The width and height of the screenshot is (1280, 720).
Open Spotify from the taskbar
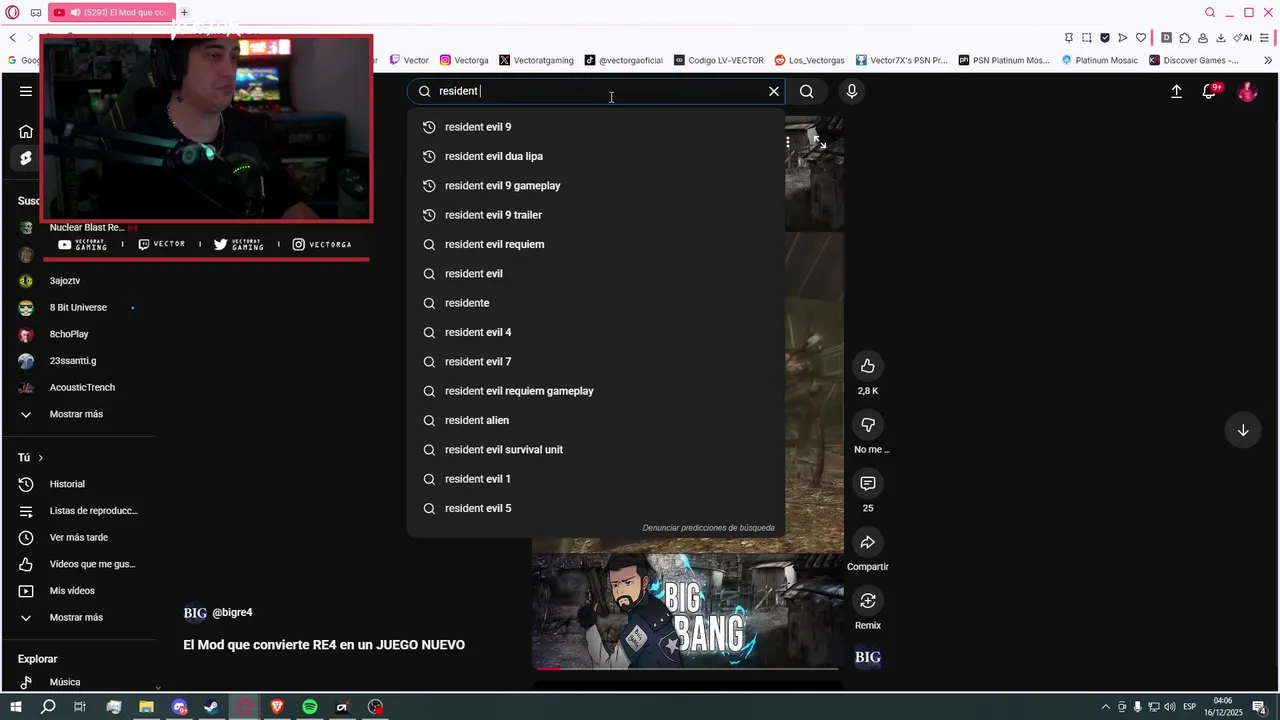click(x=310, y=707)
